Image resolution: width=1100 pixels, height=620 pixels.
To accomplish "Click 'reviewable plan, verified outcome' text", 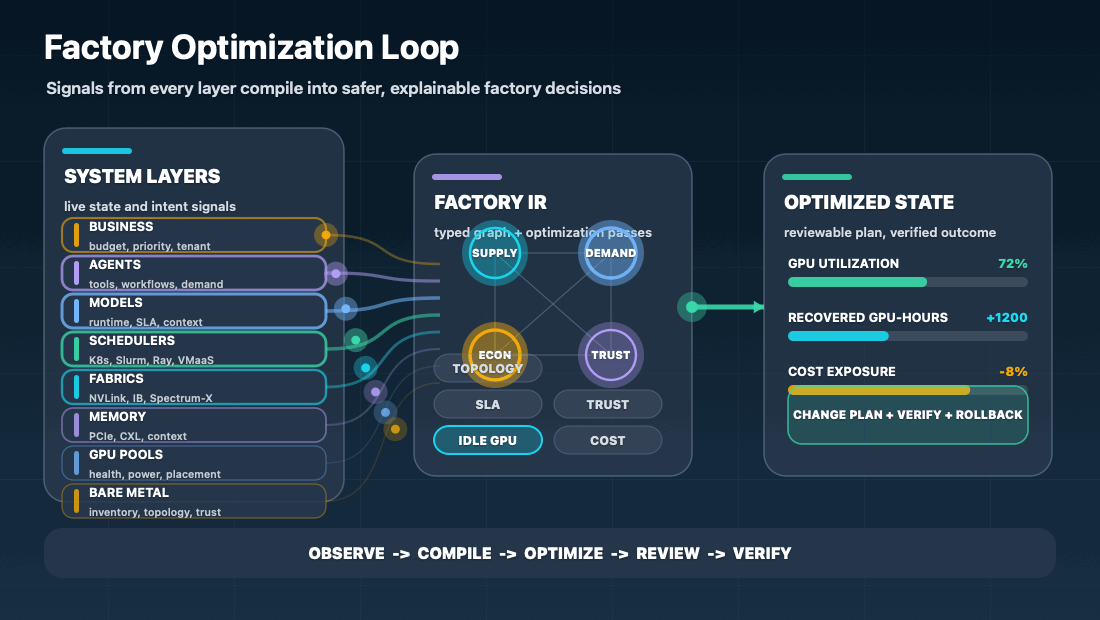I will pos(890,232).
